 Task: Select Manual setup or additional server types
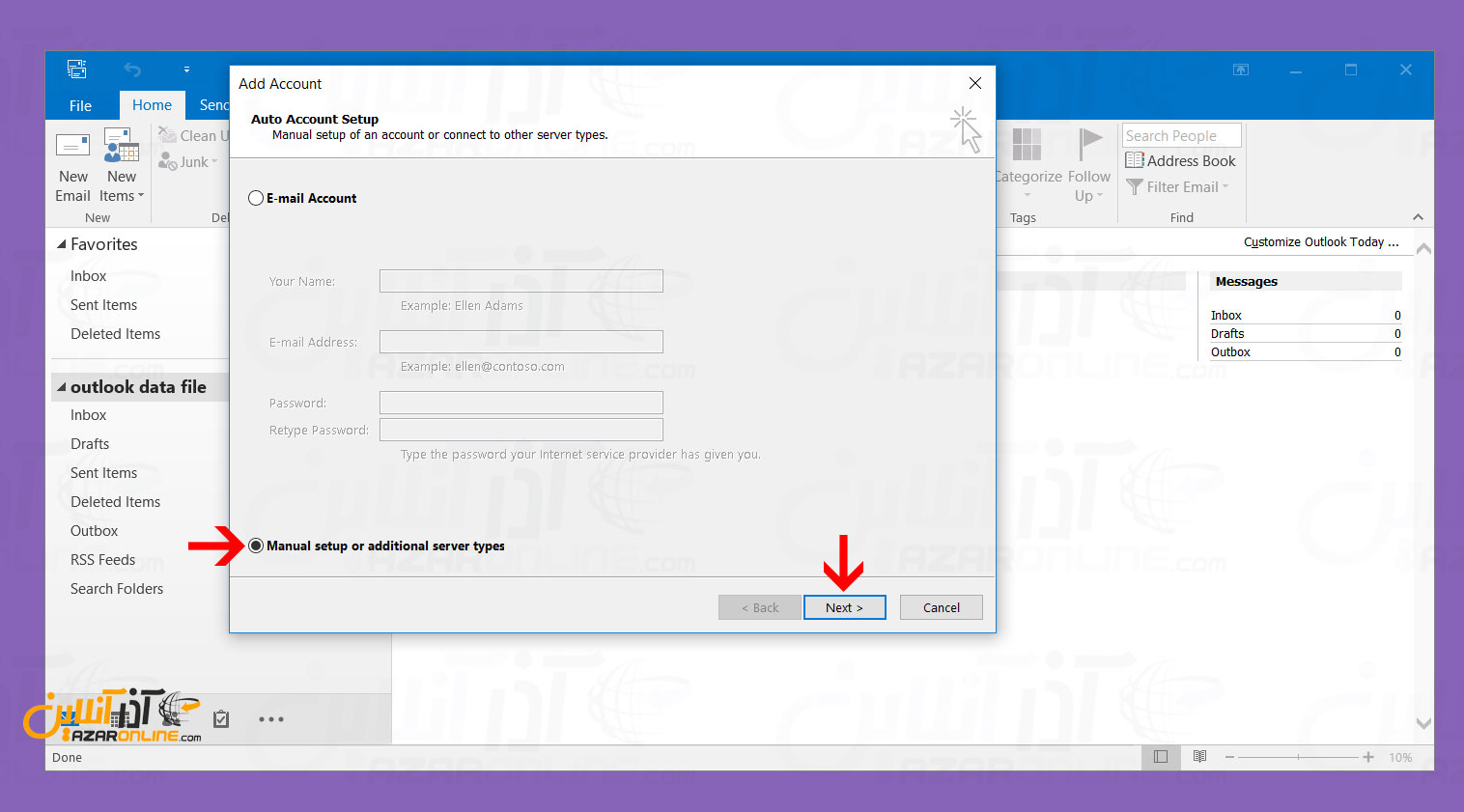pos(256,546)
